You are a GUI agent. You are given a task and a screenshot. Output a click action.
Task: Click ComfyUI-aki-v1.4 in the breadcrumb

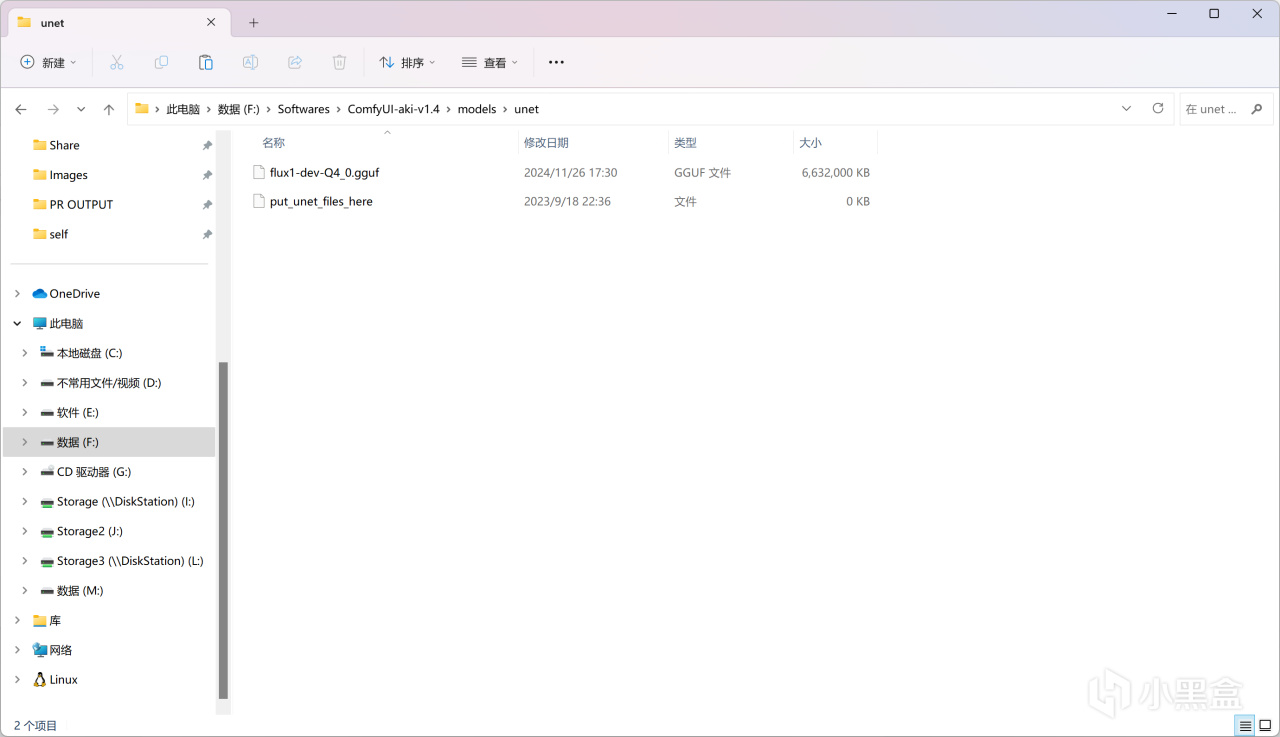pos(394,109)
